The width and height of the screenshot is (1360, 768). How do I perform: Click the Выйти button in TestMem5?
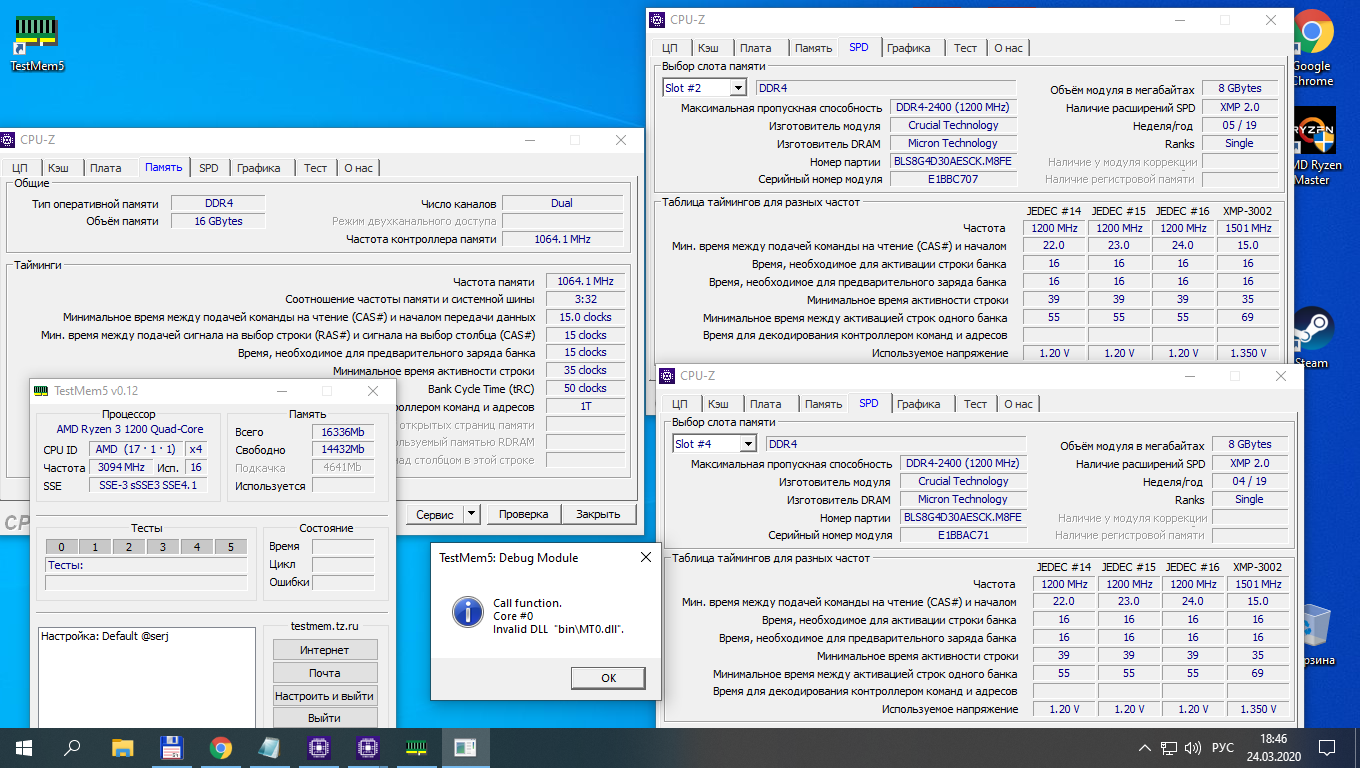pyautogui.click(x=325, y=718)
